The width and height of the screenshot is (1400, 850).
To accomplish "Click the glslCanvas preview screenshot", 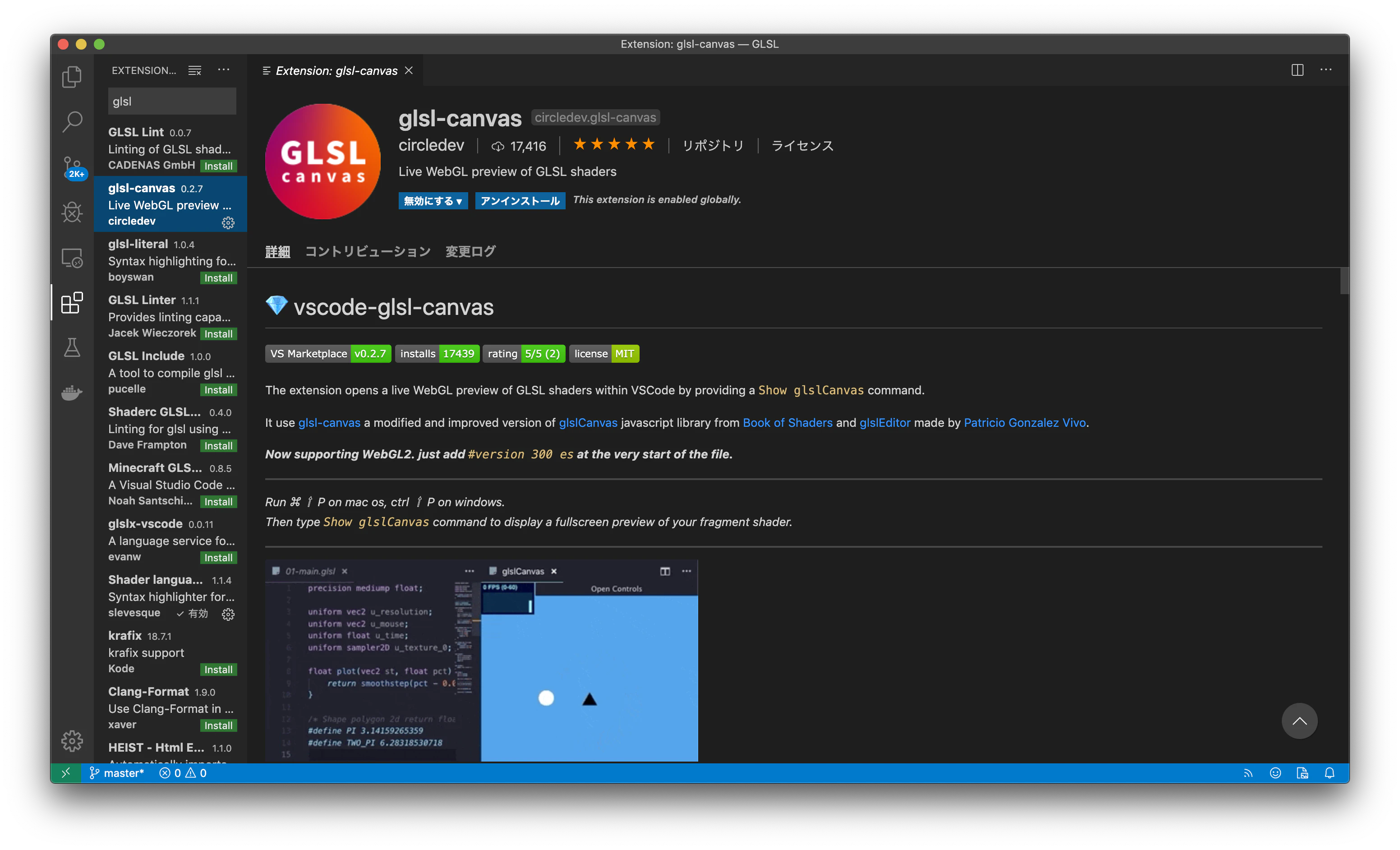I will (481, 661).
